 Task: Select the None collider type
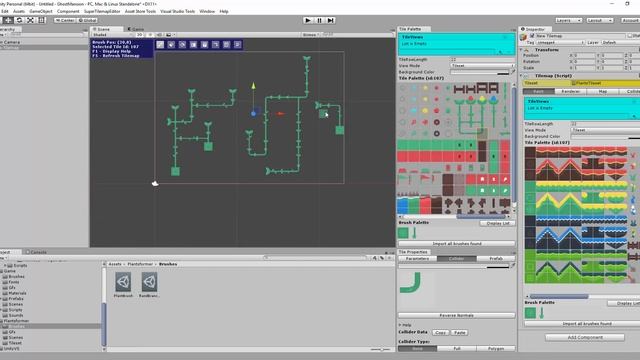point(418,349)
